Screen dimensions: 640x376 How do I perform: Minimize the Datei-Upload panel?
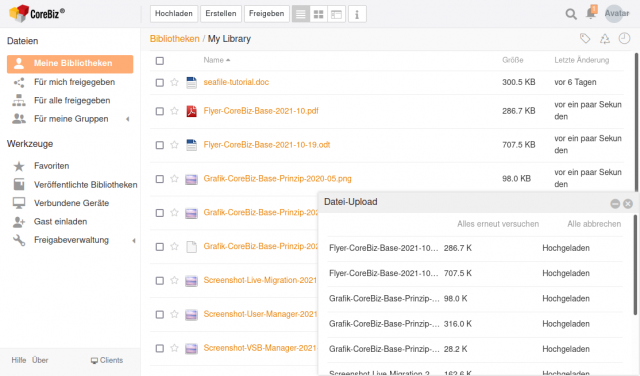pos(615,204)
